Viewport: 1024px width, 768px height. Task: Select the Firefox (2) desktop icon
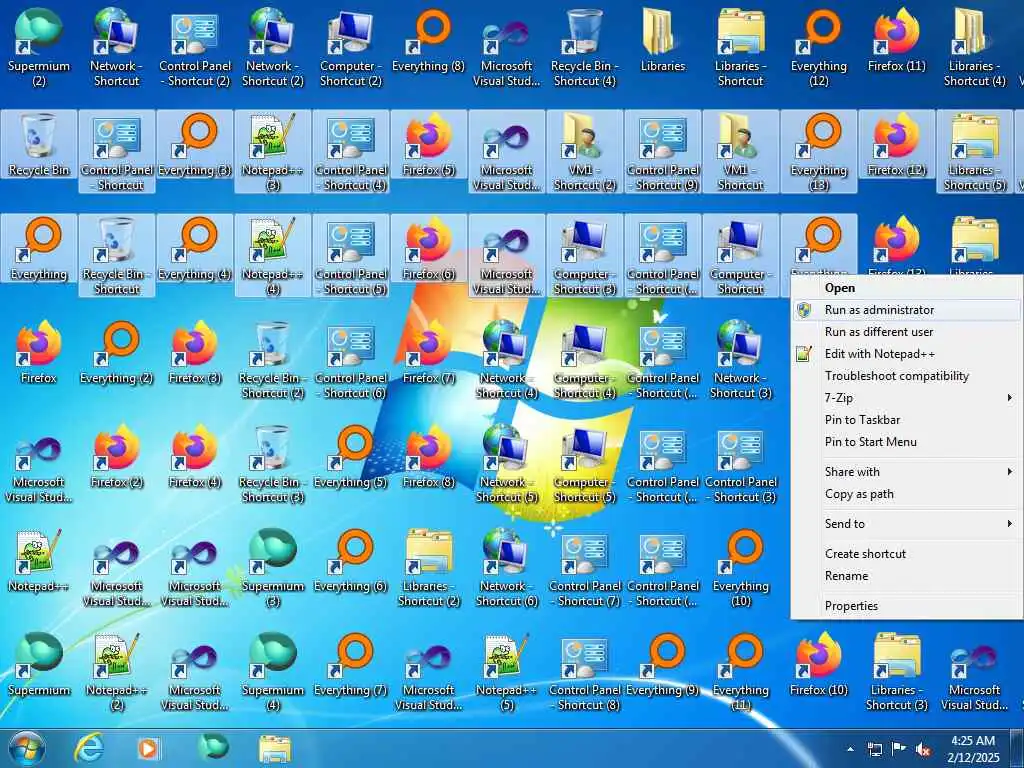tap(117, 457)
